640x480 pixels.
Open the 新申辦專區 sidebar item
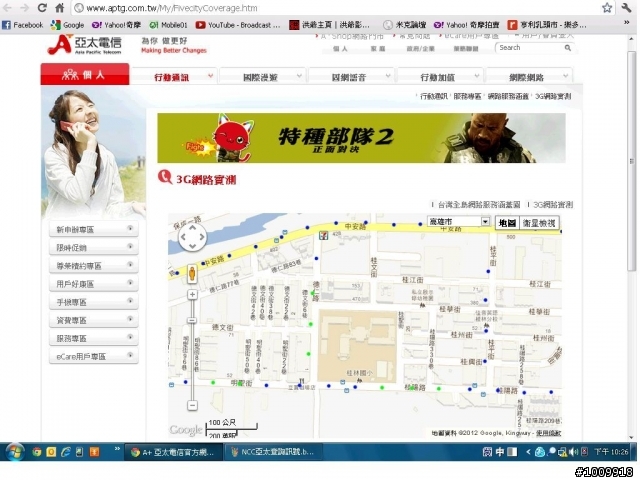click(93, 229)
